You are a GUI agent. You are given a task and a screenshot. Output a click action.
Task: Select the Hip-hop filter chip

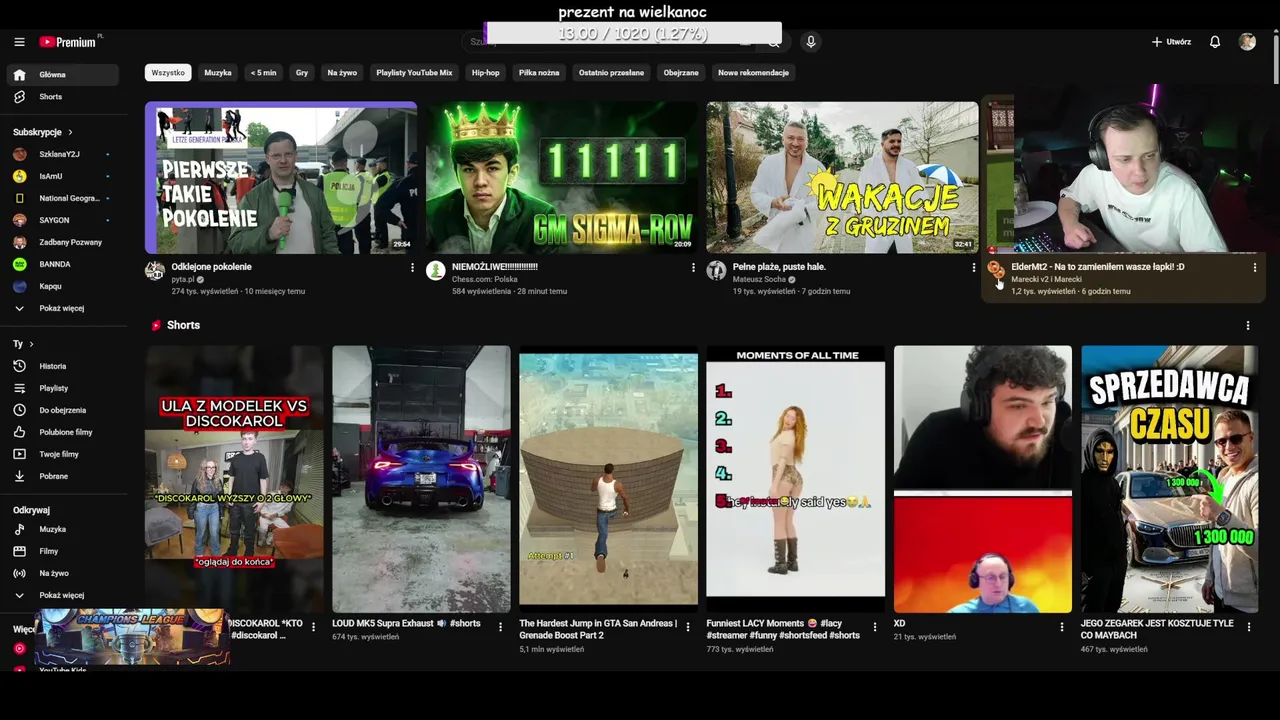point(485,73)
